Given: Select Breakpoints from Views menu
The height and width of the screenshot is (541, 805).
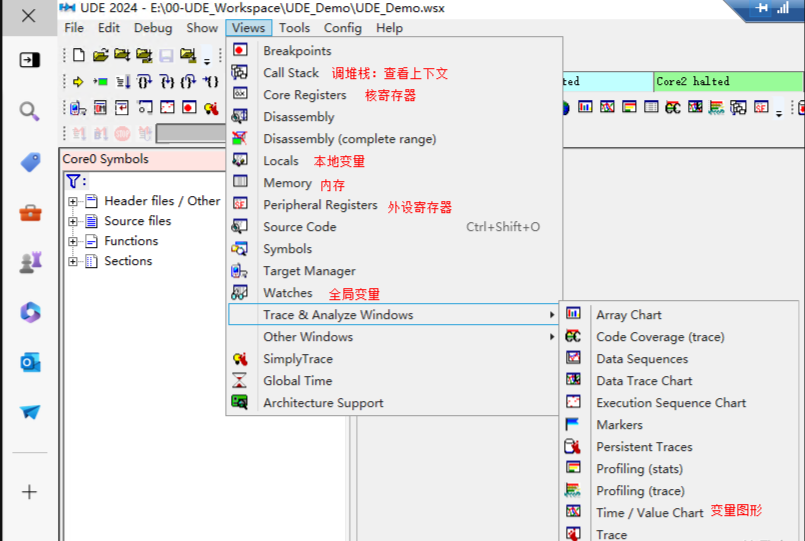Looking at the screenshot, I should click(x=394, y=51).
